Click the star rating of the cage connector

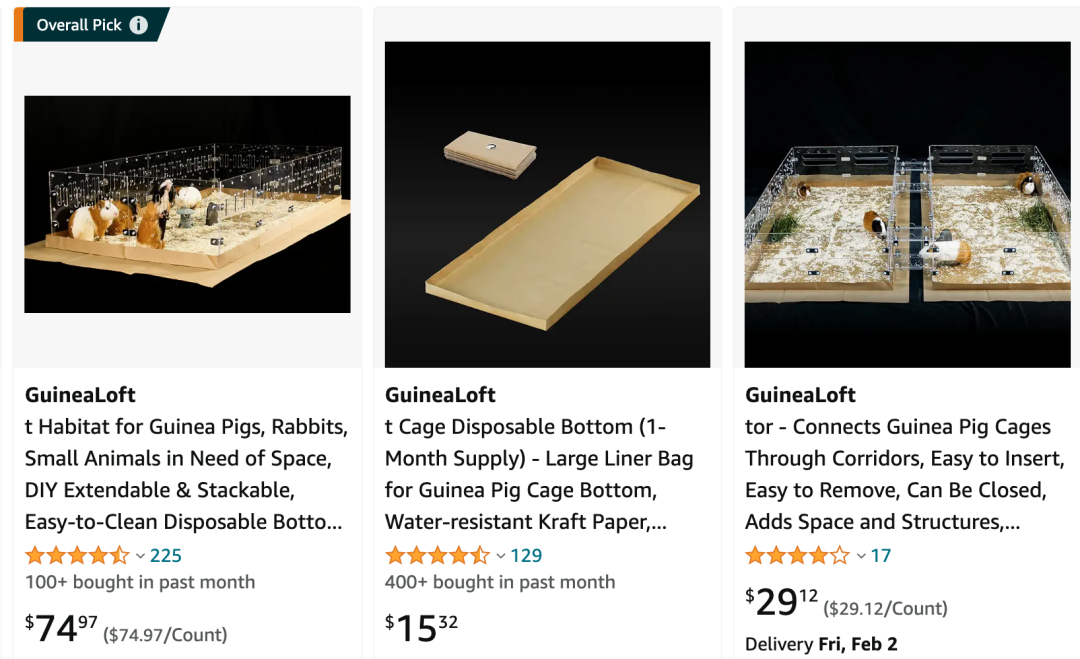click(x=798, y=555)
